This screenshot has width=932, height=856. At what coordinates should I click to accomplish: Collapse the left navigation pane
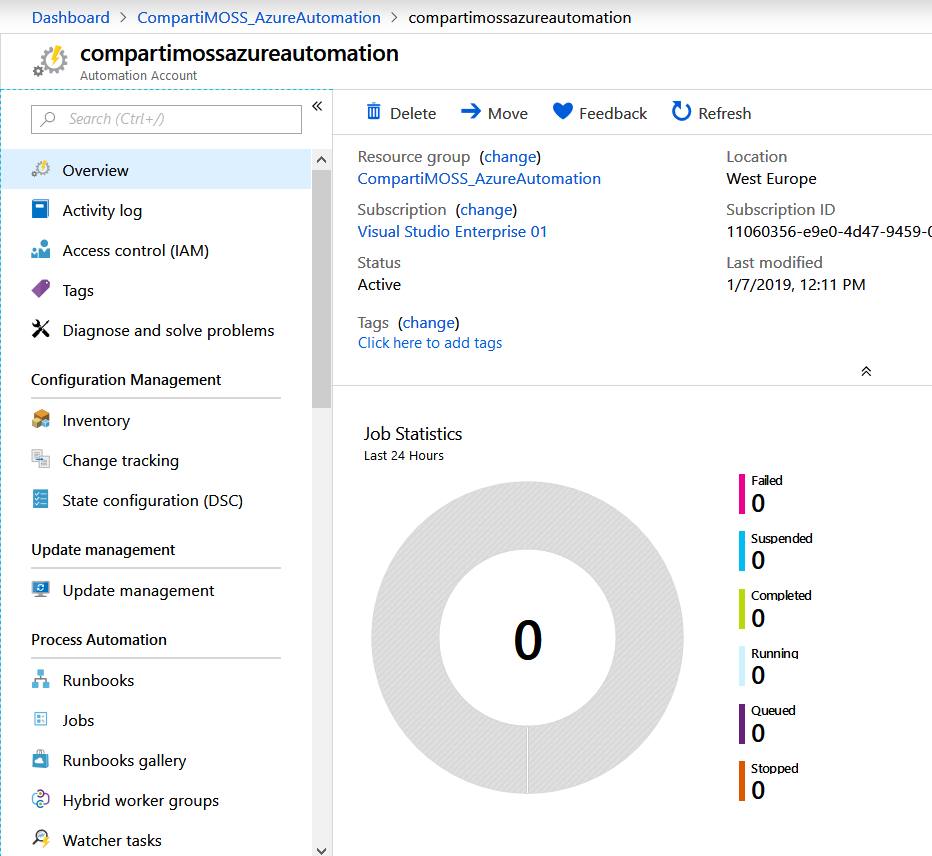point(317,105)
